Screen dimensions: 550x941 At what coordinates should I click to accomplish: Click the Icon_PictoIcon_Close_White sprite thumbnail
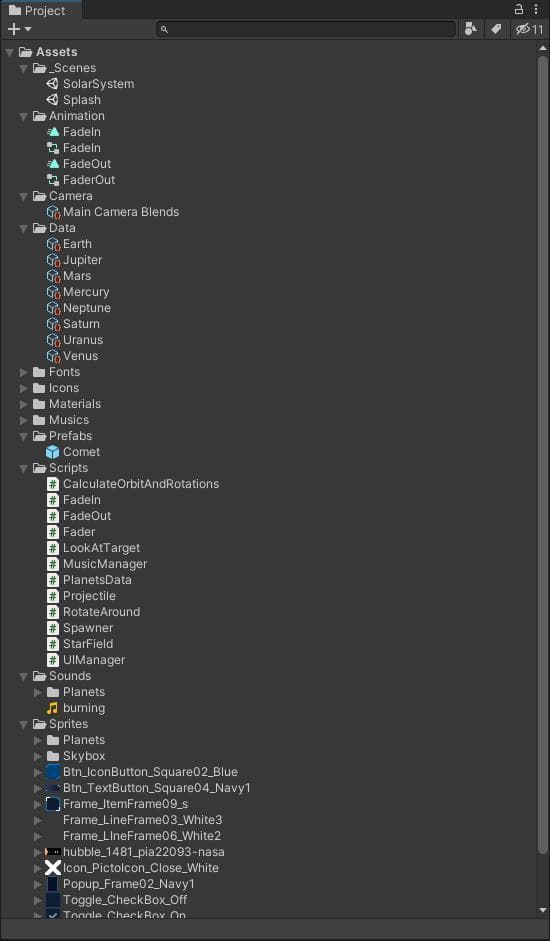click(x=53, y=868)
